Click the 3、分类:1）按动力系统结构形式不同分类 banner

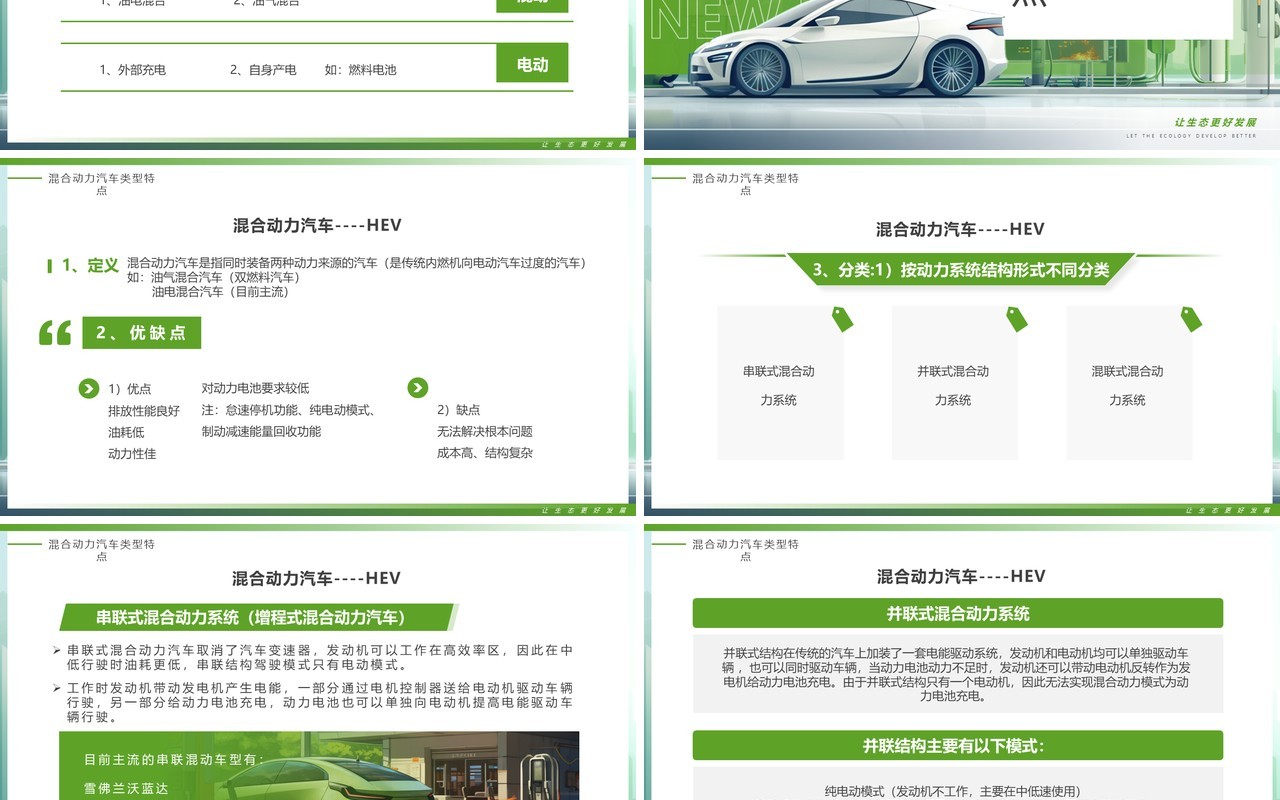[x=961, y=270]
